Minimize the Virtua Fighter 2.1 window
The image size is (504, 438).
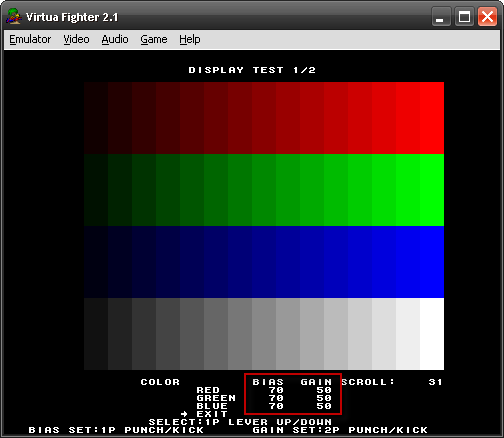tap(441, 17)
